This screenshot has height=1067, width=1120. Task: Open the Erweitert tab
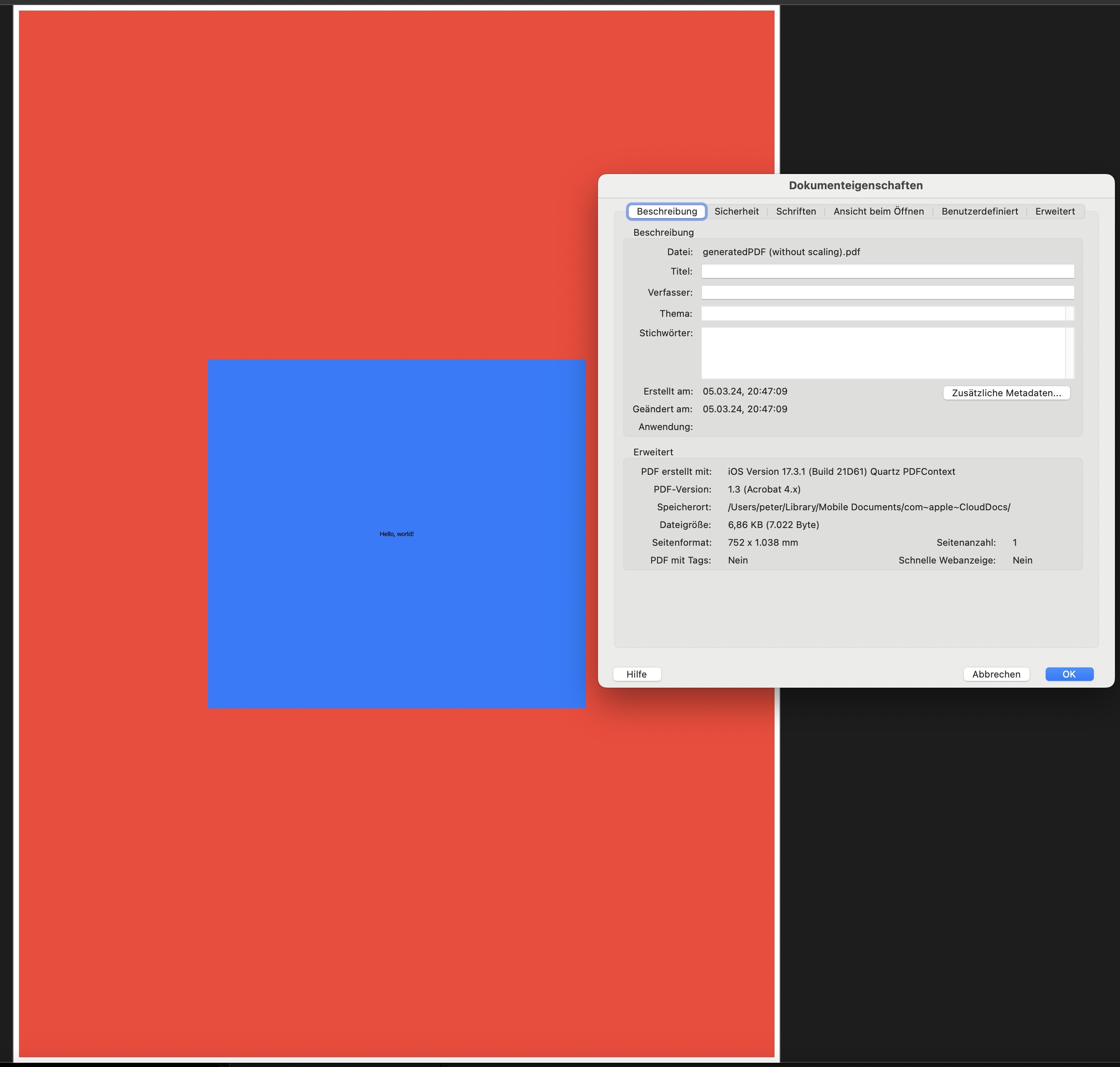1055,211
